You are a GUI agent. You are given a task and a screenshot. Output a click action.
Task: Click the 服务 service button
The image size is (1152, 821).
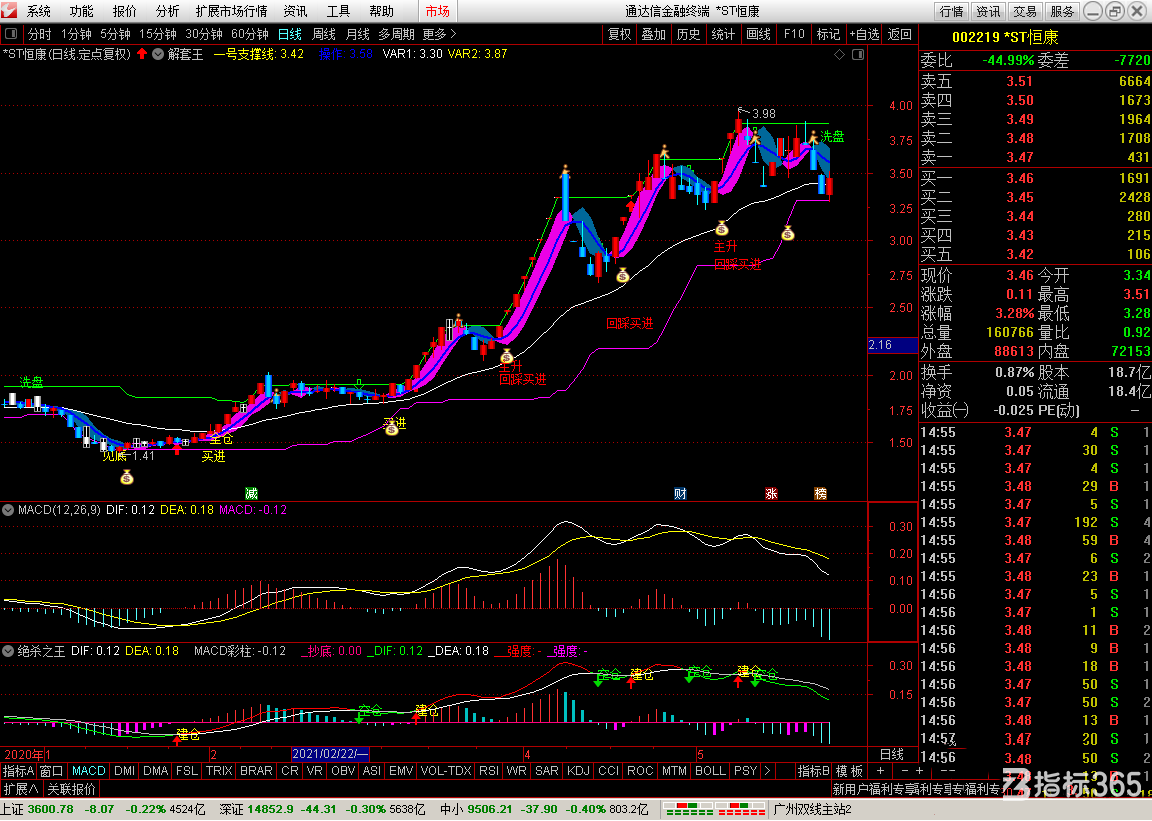pyautogui.click(x=1062, y=11)
